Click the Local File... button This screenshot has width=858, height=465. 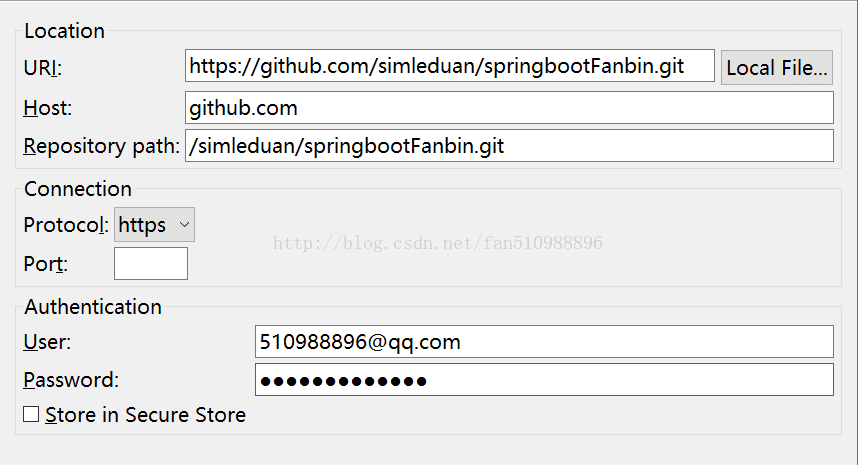[x=776, y=67]
